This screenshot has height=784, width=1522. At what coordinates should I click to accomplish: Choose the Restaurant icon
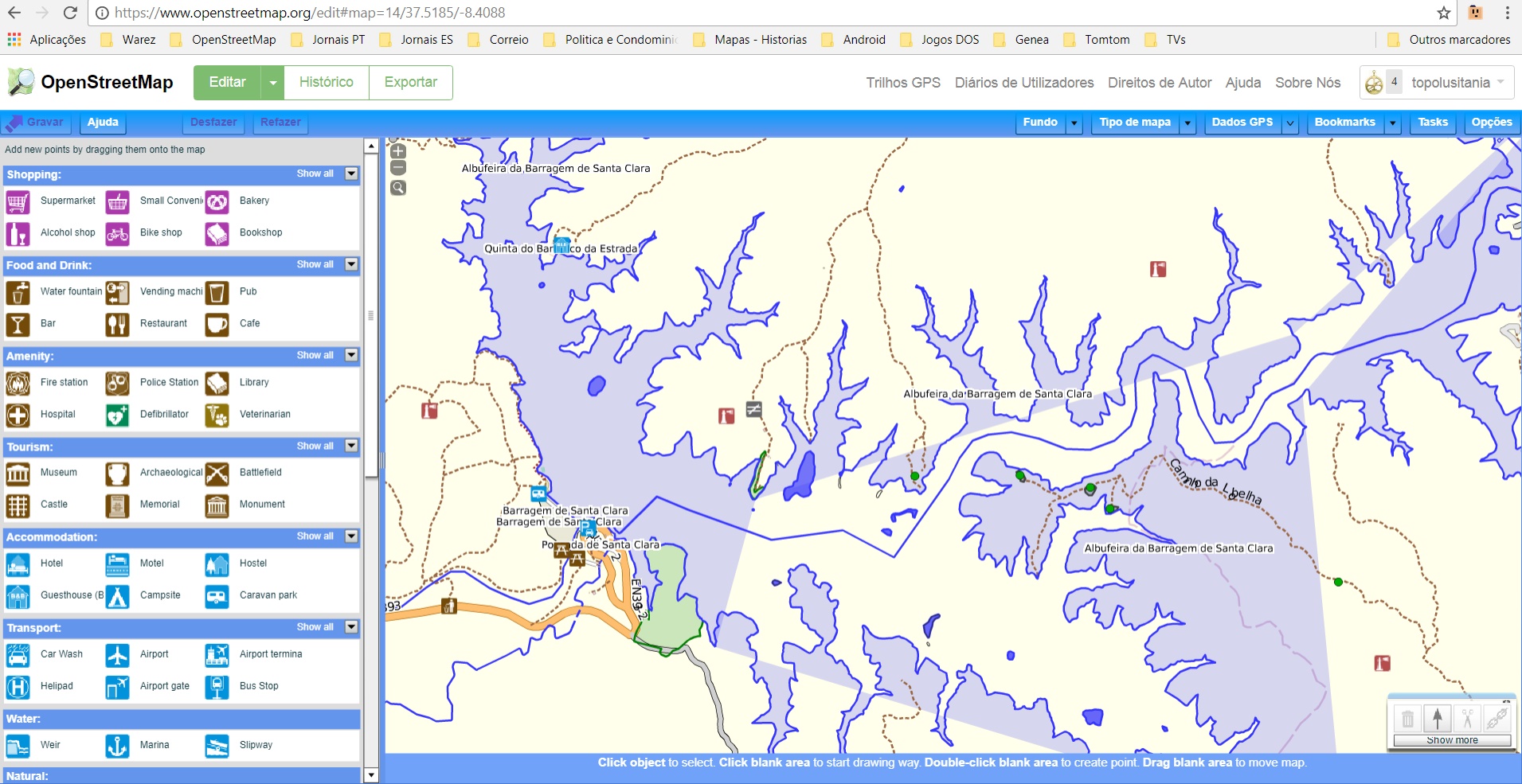[118, 325]
